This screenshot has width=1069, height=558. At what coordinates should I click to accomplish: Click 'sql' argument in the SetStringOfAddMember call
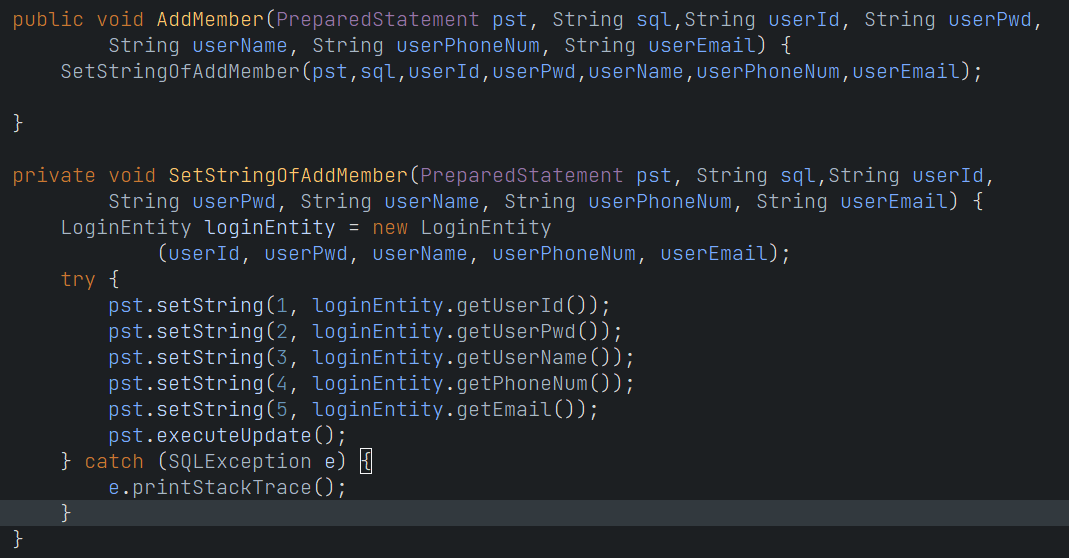tap(378, 72)
